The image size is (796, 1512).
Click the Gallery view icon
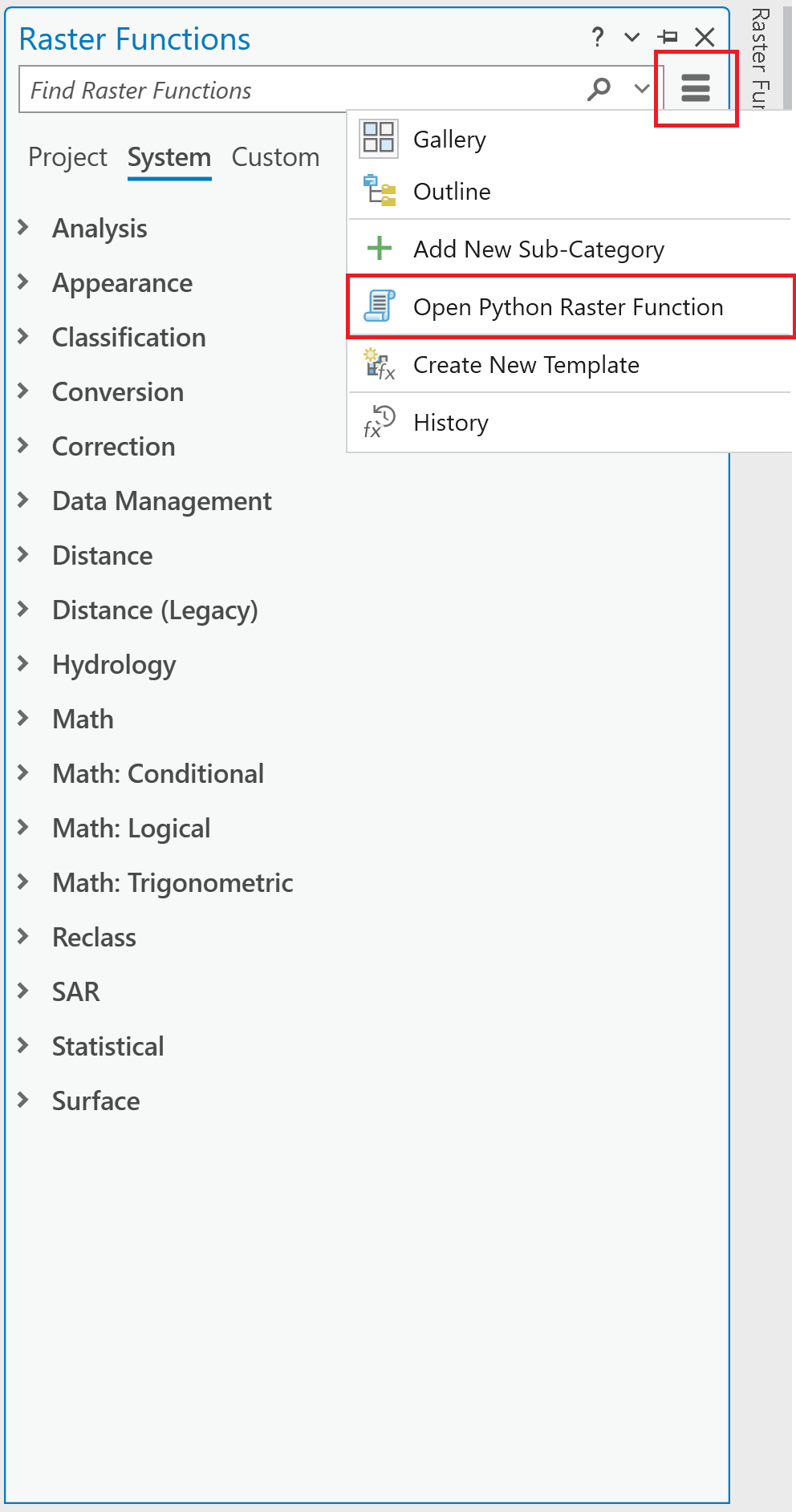coord(379,138)
